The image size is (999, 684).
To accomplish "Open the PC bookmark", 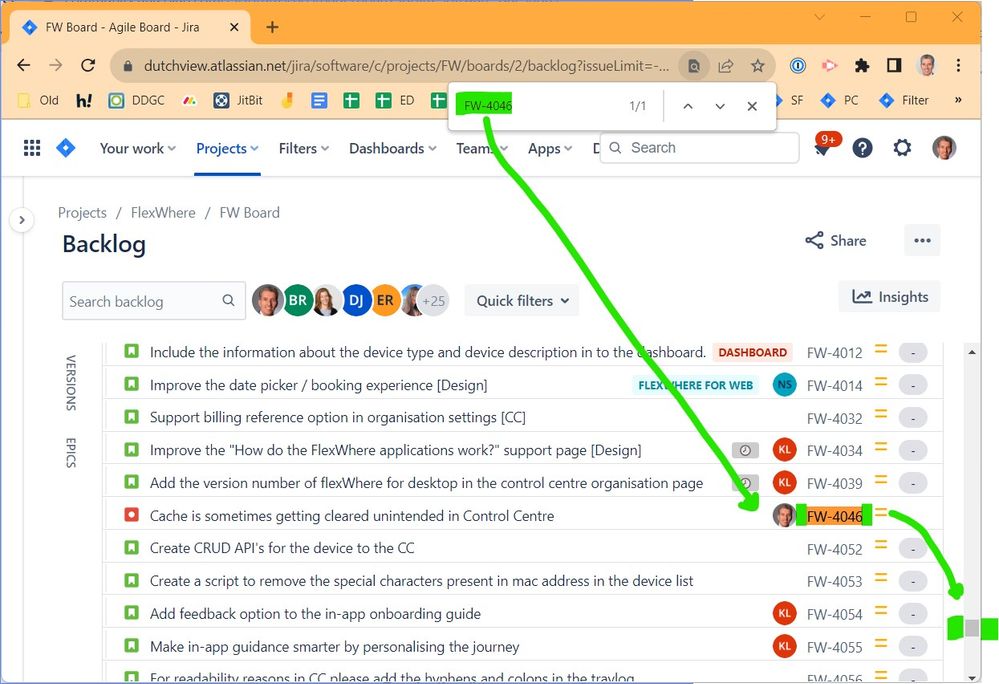I will [x=839, y=100].
